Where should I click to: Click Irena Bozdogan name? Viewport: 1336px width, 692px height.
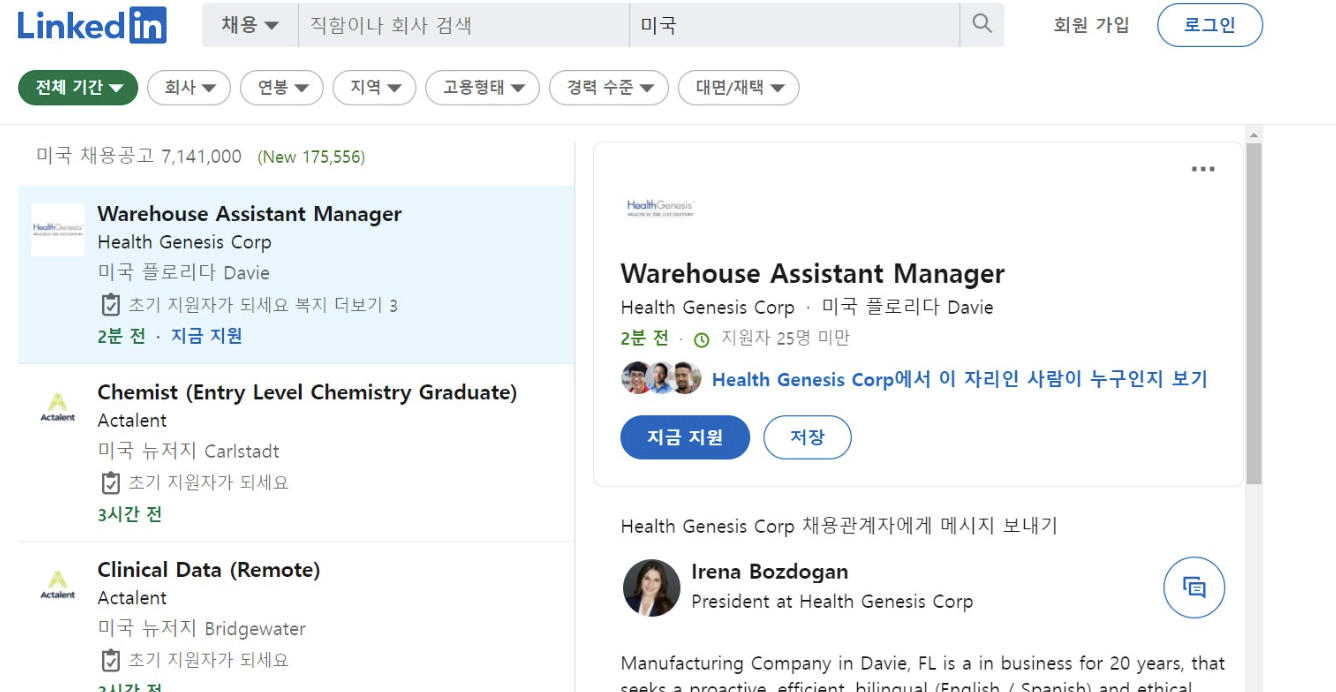click(x=770, y=572)
